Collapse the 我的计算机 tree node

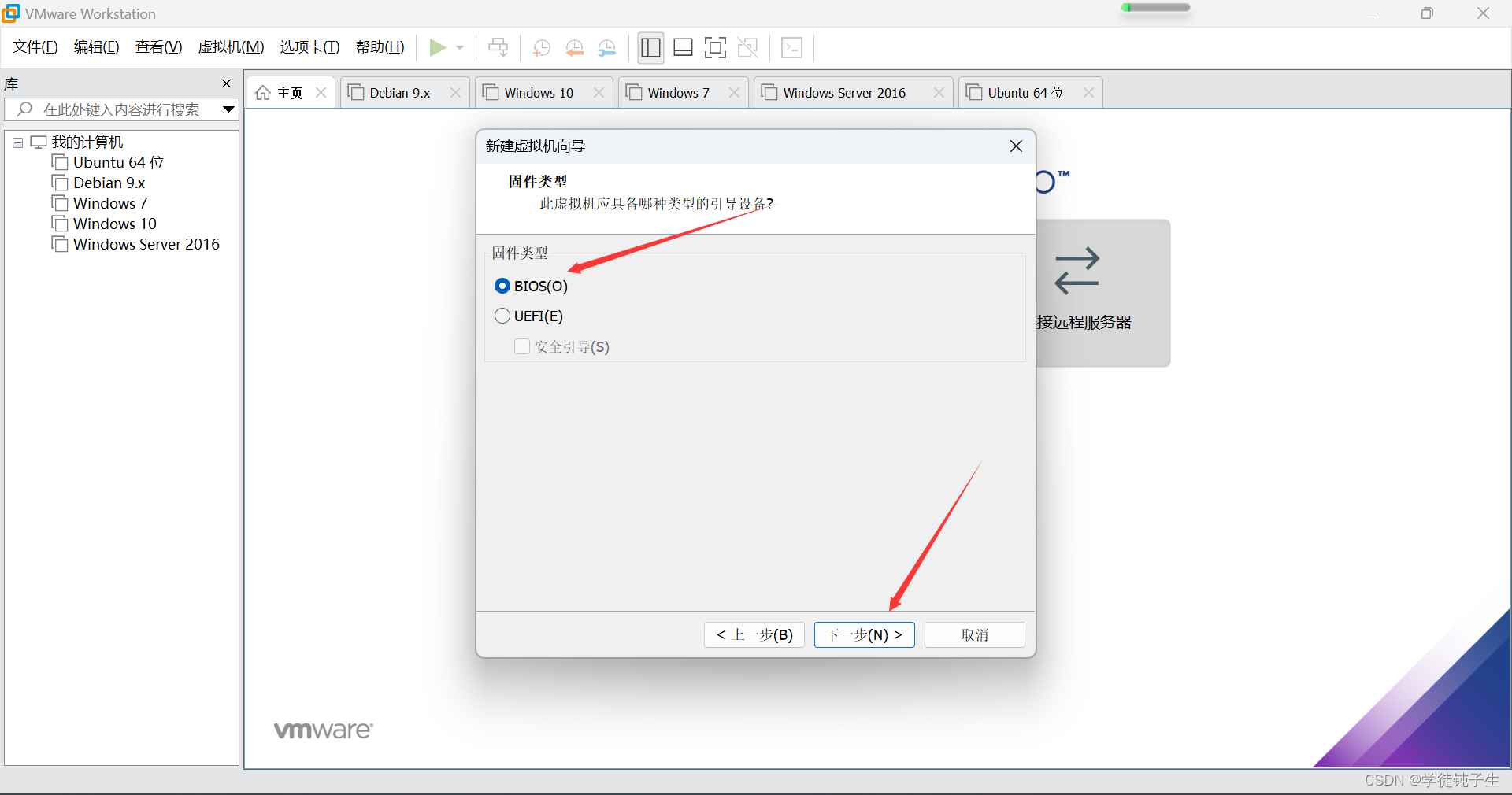coord(17,142)
